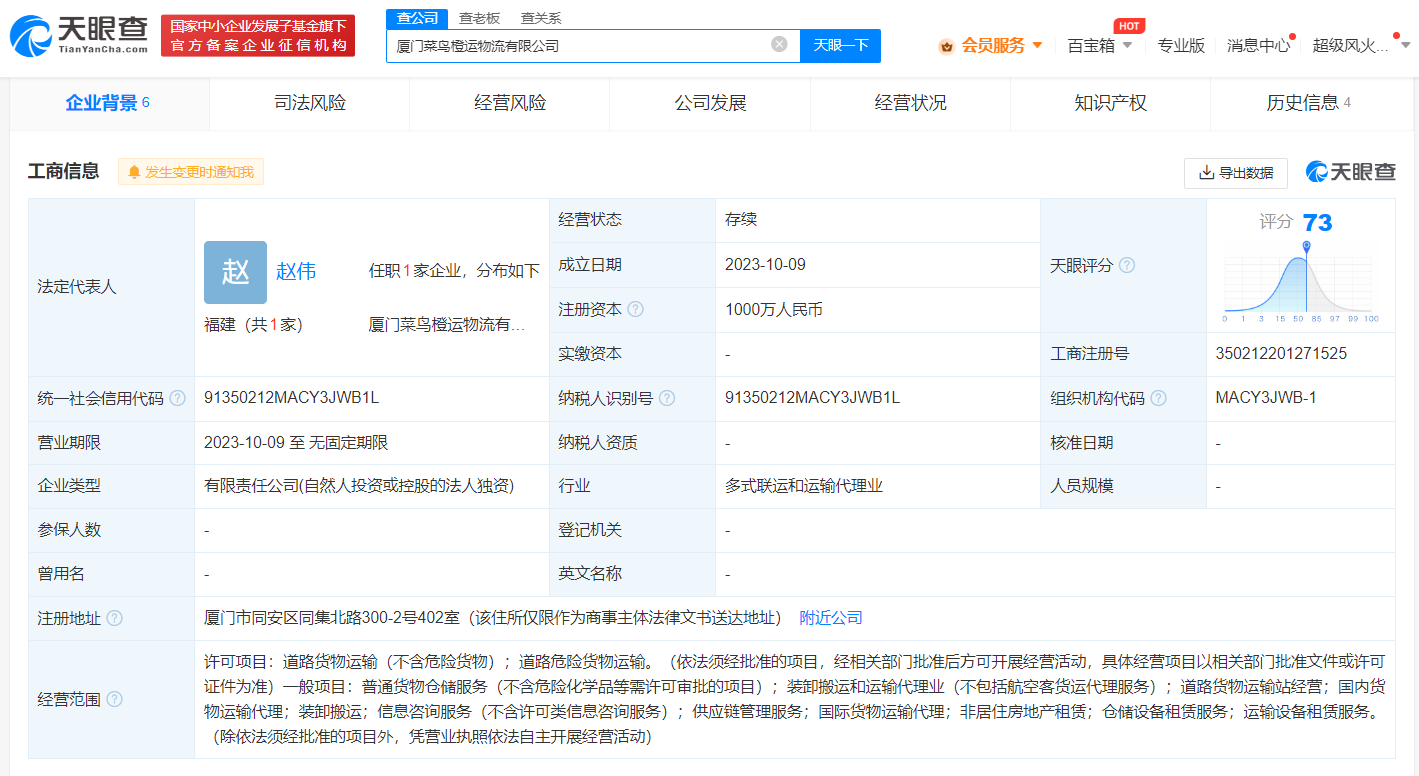Click the 天眼一下 search button

(840, 45)
